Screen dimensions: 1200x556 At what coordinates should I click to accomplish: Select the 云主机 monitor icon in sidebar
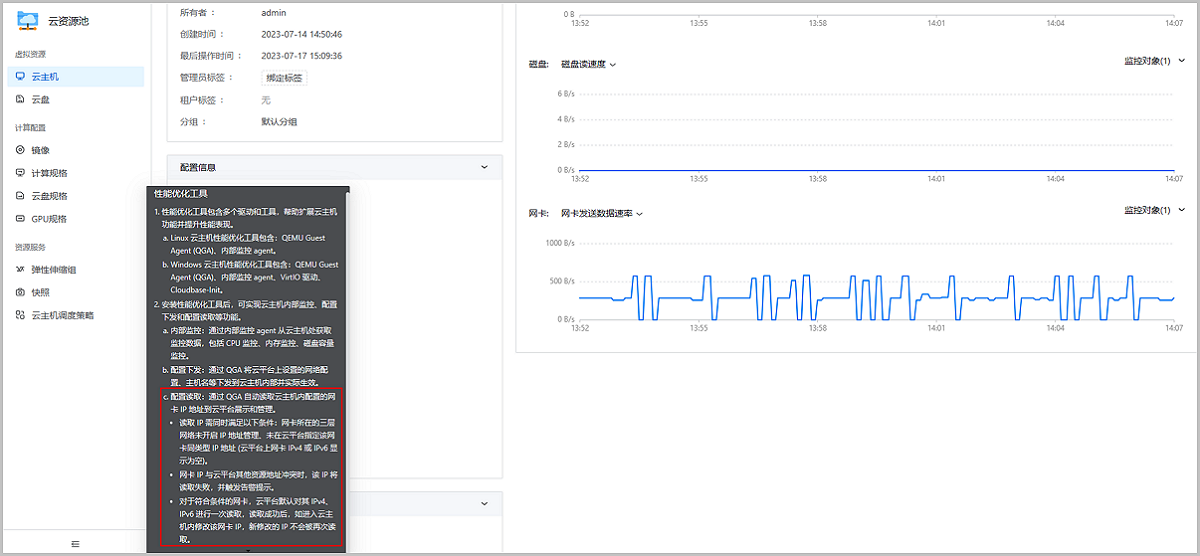(20, 76)
